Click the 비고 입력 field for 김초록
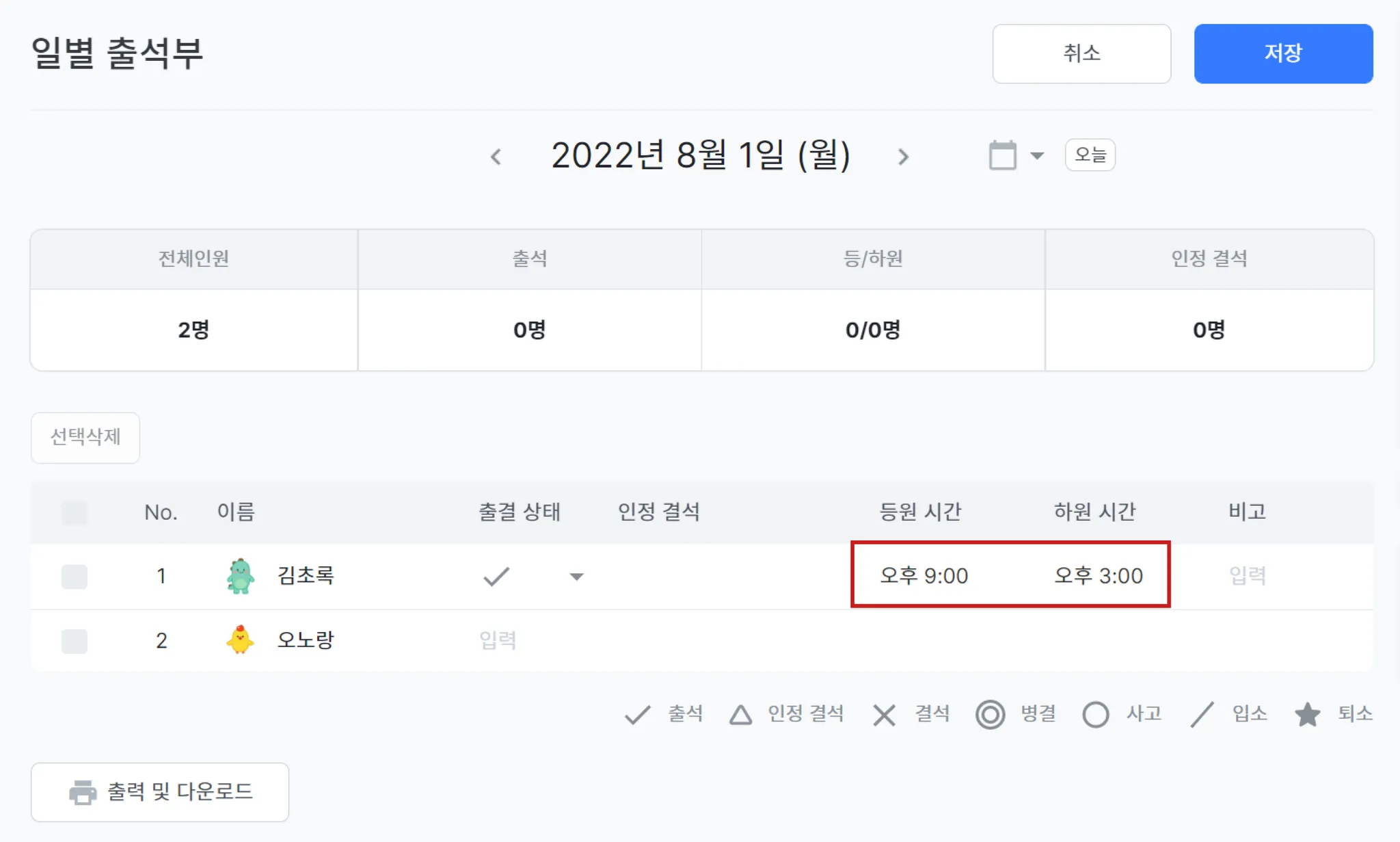The image size is (1400, 842). click(1248, 576)
